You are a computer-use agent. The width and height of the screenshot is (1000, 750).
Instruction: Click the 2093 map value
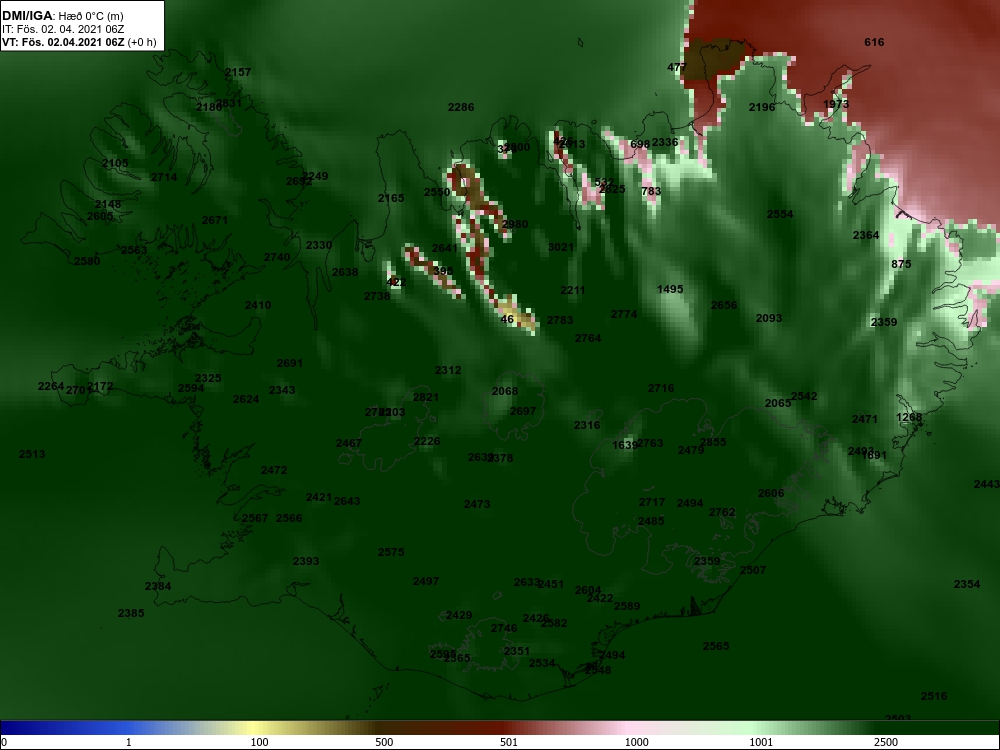point(769,318)
